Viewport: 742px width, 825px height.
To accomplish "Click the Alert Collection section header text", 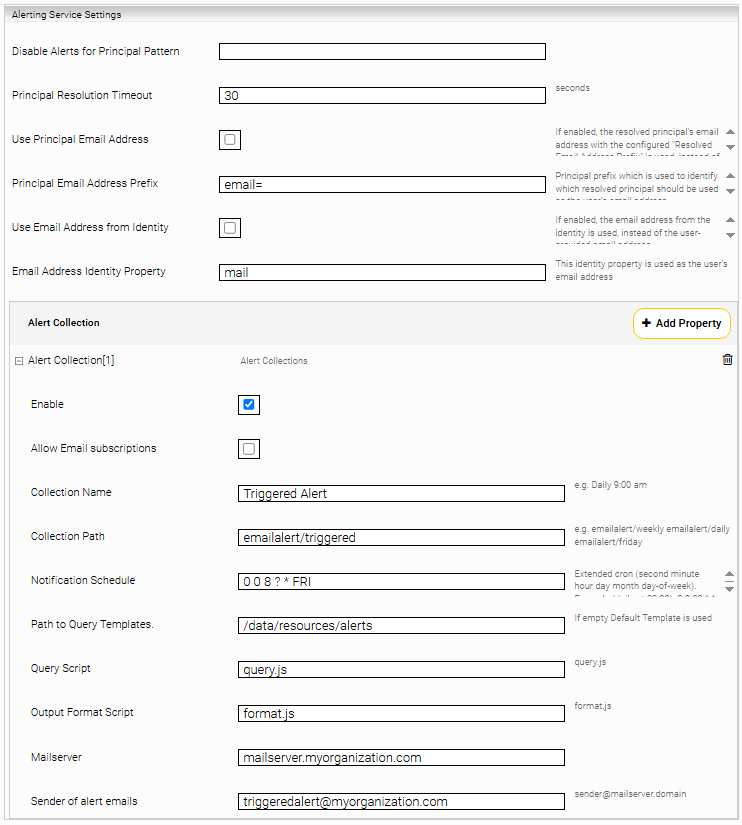I will pos(64,323).
